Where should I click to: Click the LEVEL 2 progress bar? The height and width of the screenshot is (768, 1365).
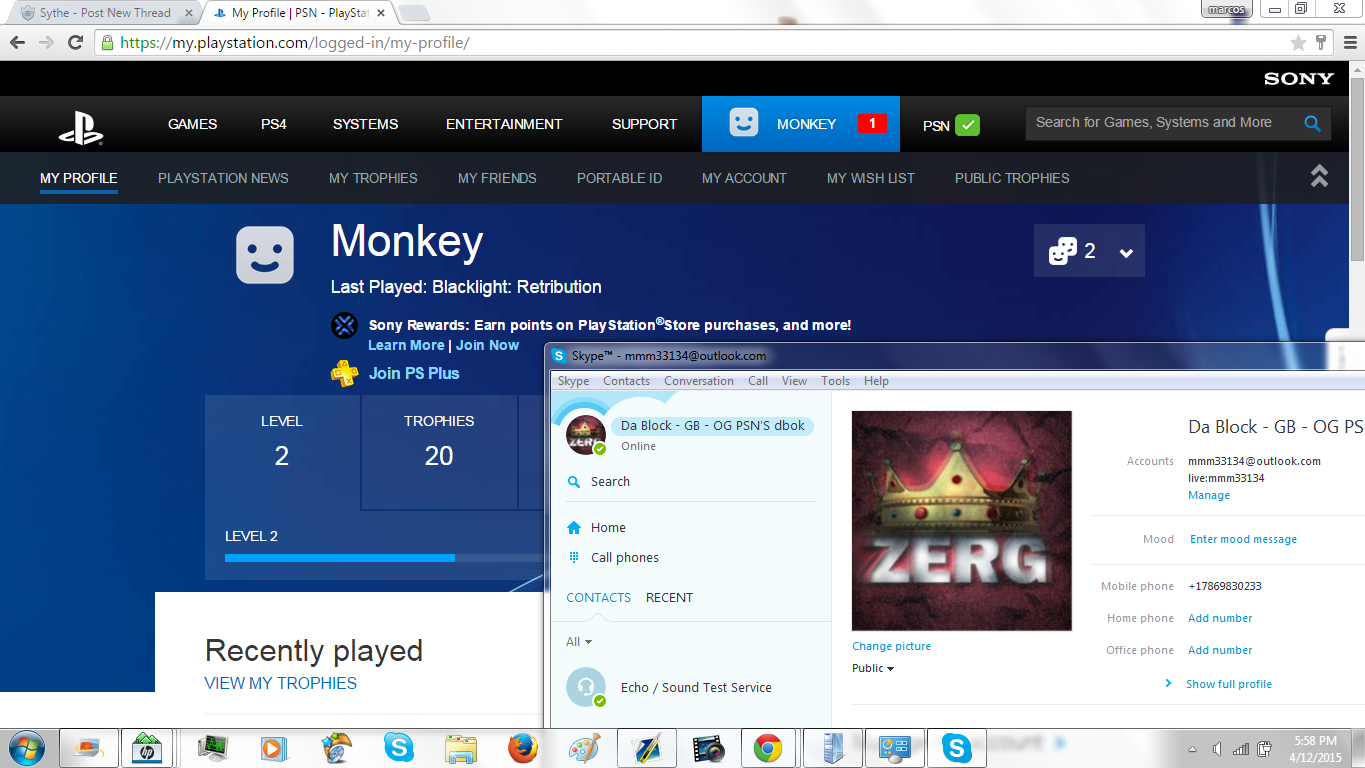pos(385,558)
